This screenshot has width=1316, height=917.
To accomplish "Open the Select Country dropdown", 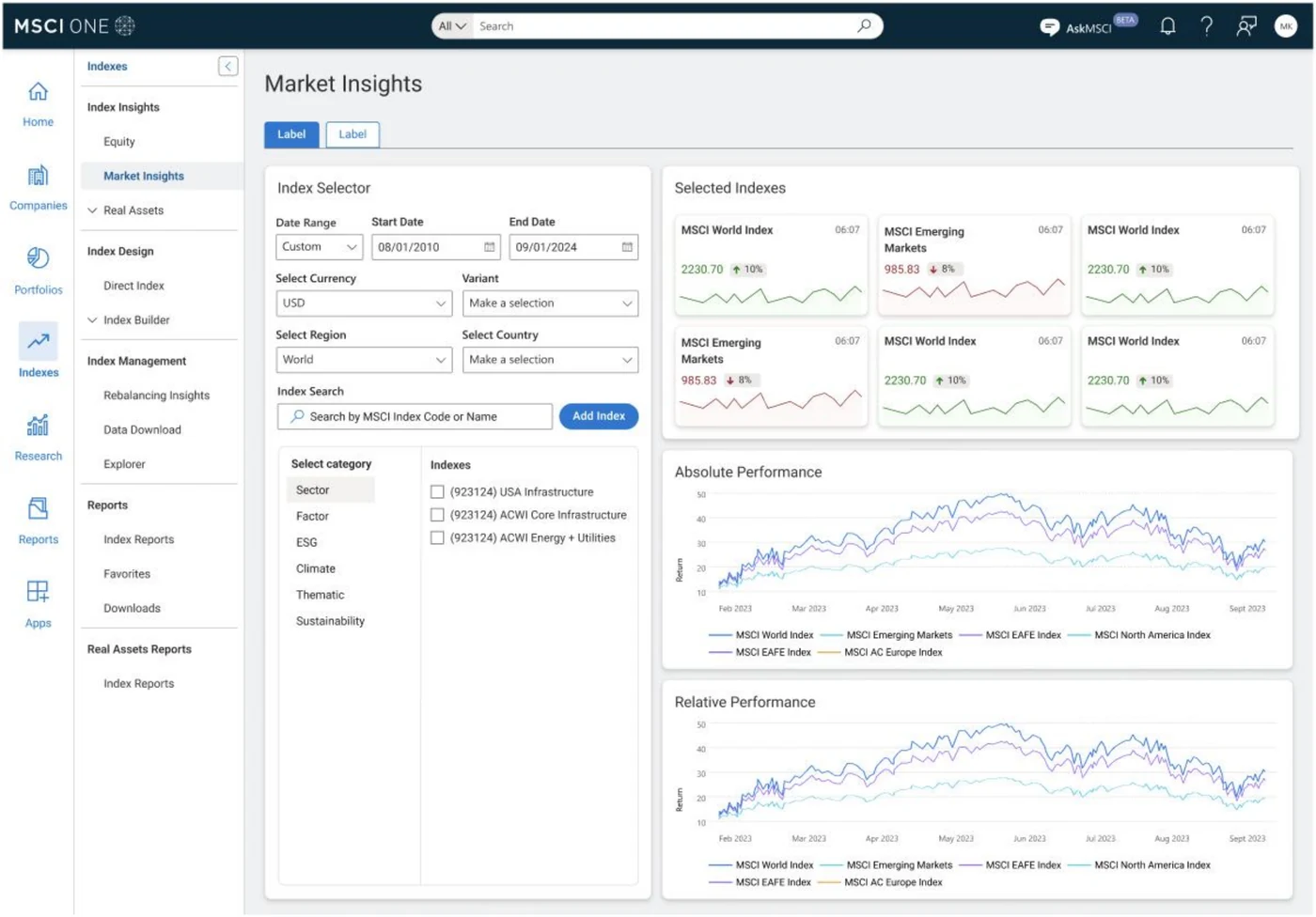I will 550,360.
